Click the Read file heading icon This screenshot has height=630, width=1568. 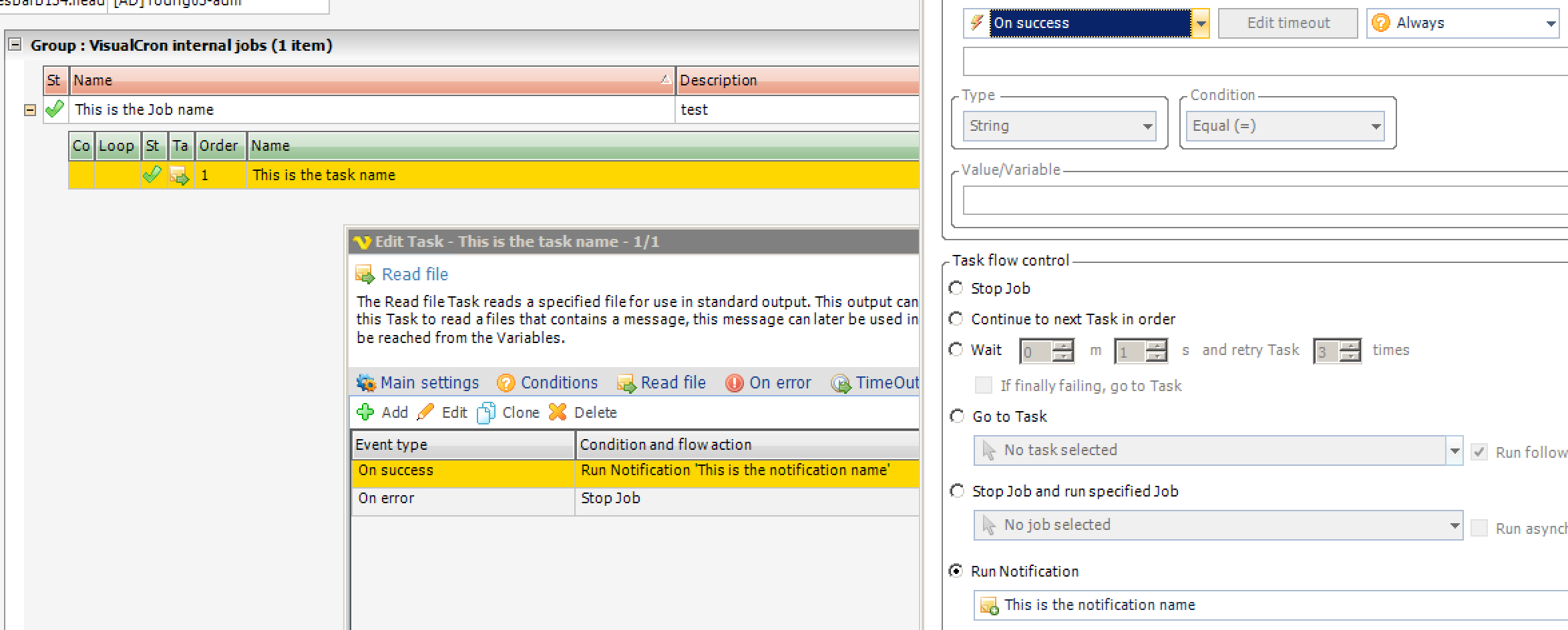pyautogui.click(x=365, y=274)
